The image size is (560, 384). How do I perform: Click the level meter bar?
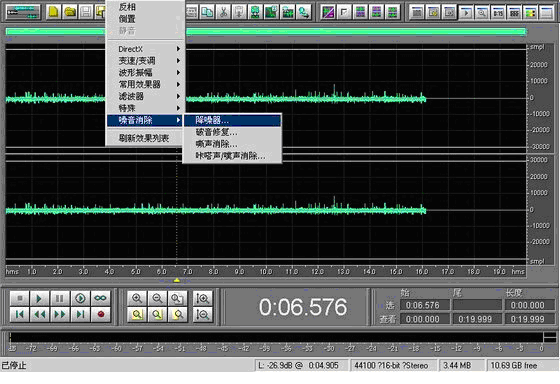click(275, 337)
